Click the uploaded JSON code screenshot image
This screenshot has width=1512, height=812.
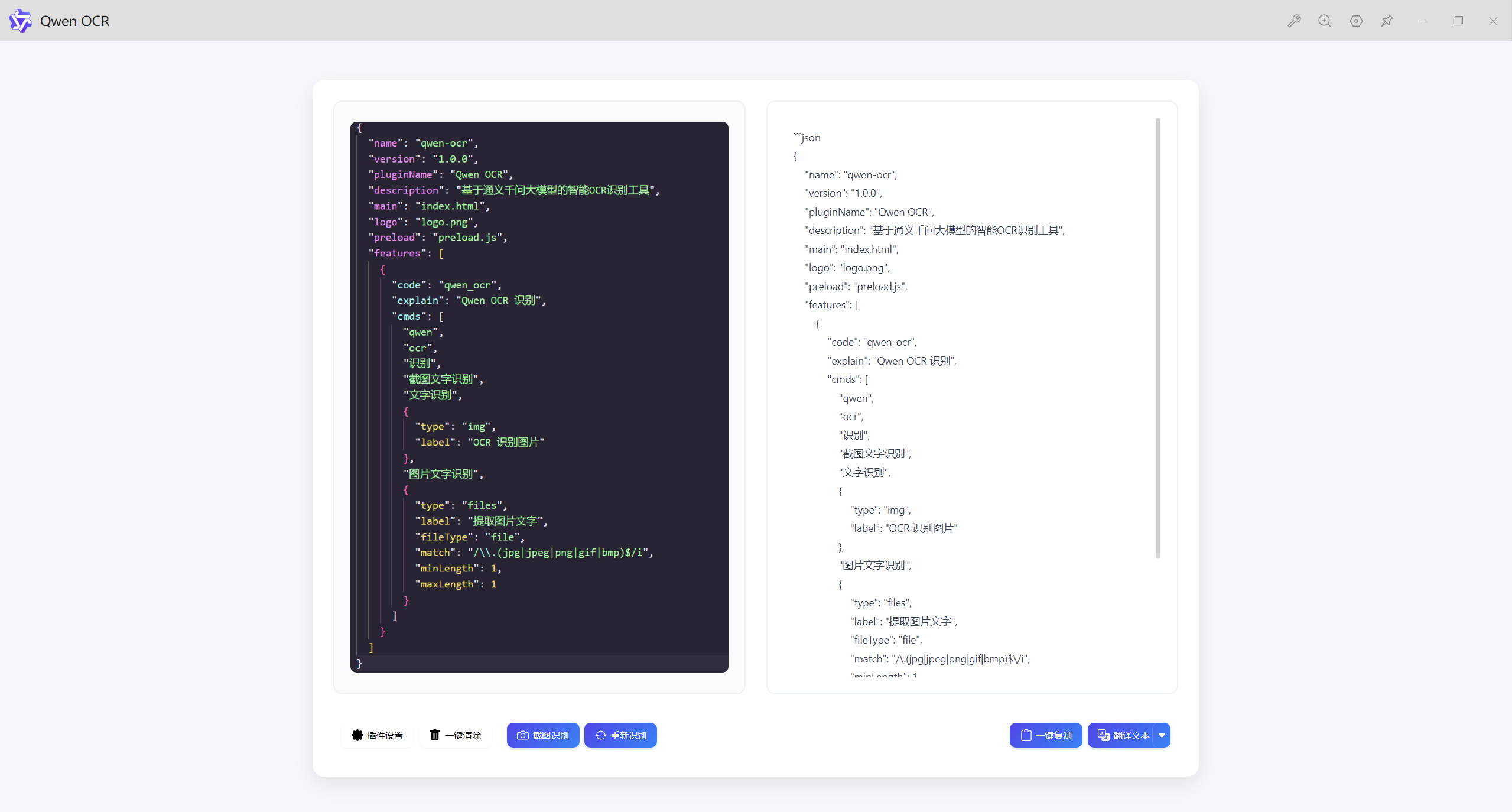(x=539, y=397)
